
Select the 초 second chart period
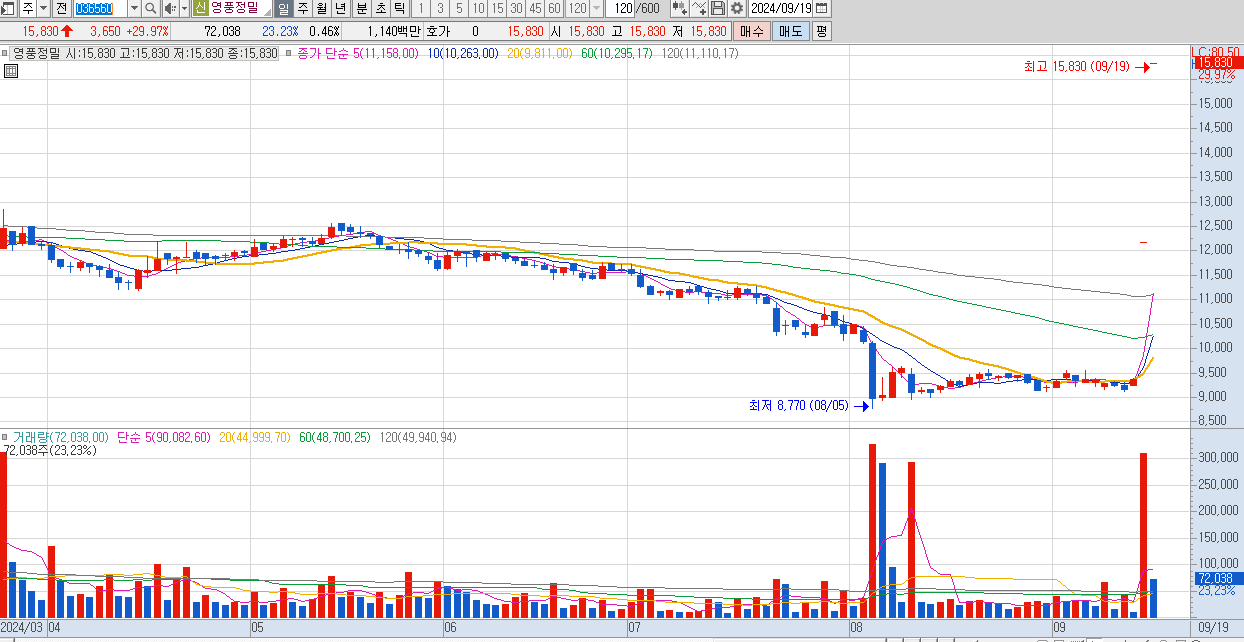[x=381, y=8]
